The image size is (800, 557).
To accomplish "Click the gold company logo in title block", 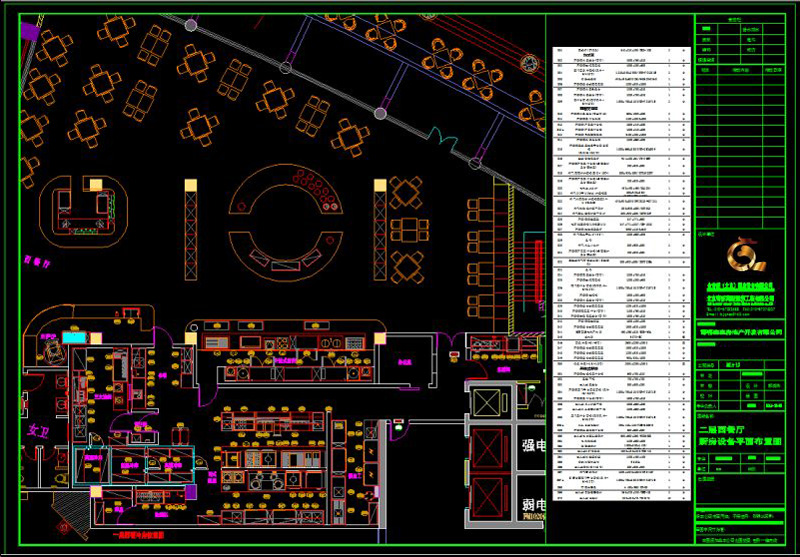I will 745,257.
